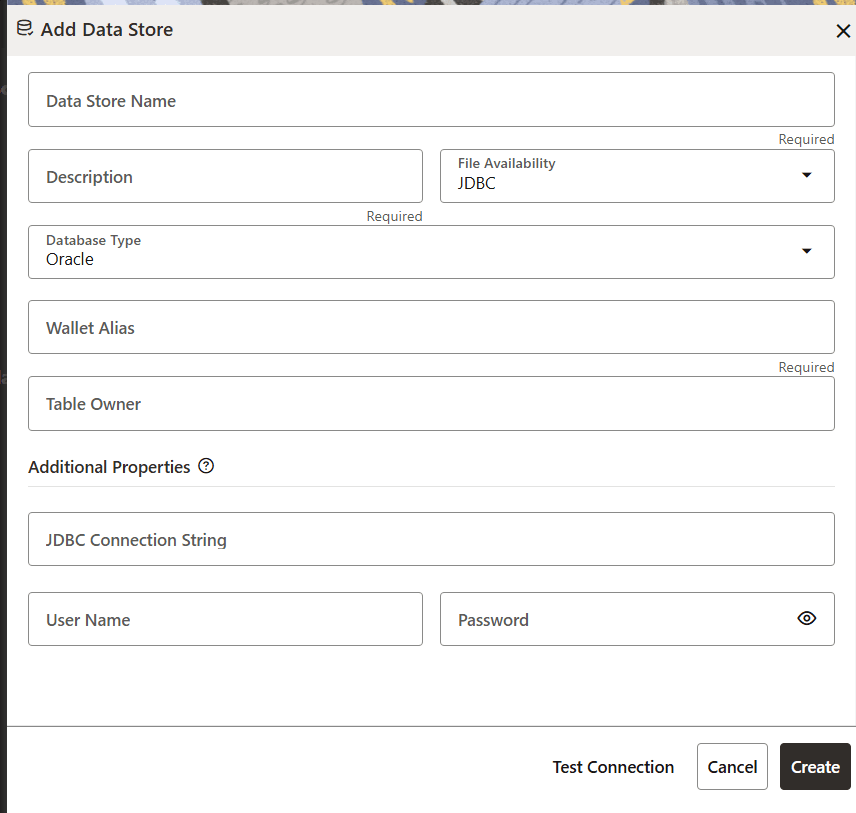Image resolution: width=856 pixels, height=813 pixels.
Task: Open the File Availability selector
Action: click(637, 176)
